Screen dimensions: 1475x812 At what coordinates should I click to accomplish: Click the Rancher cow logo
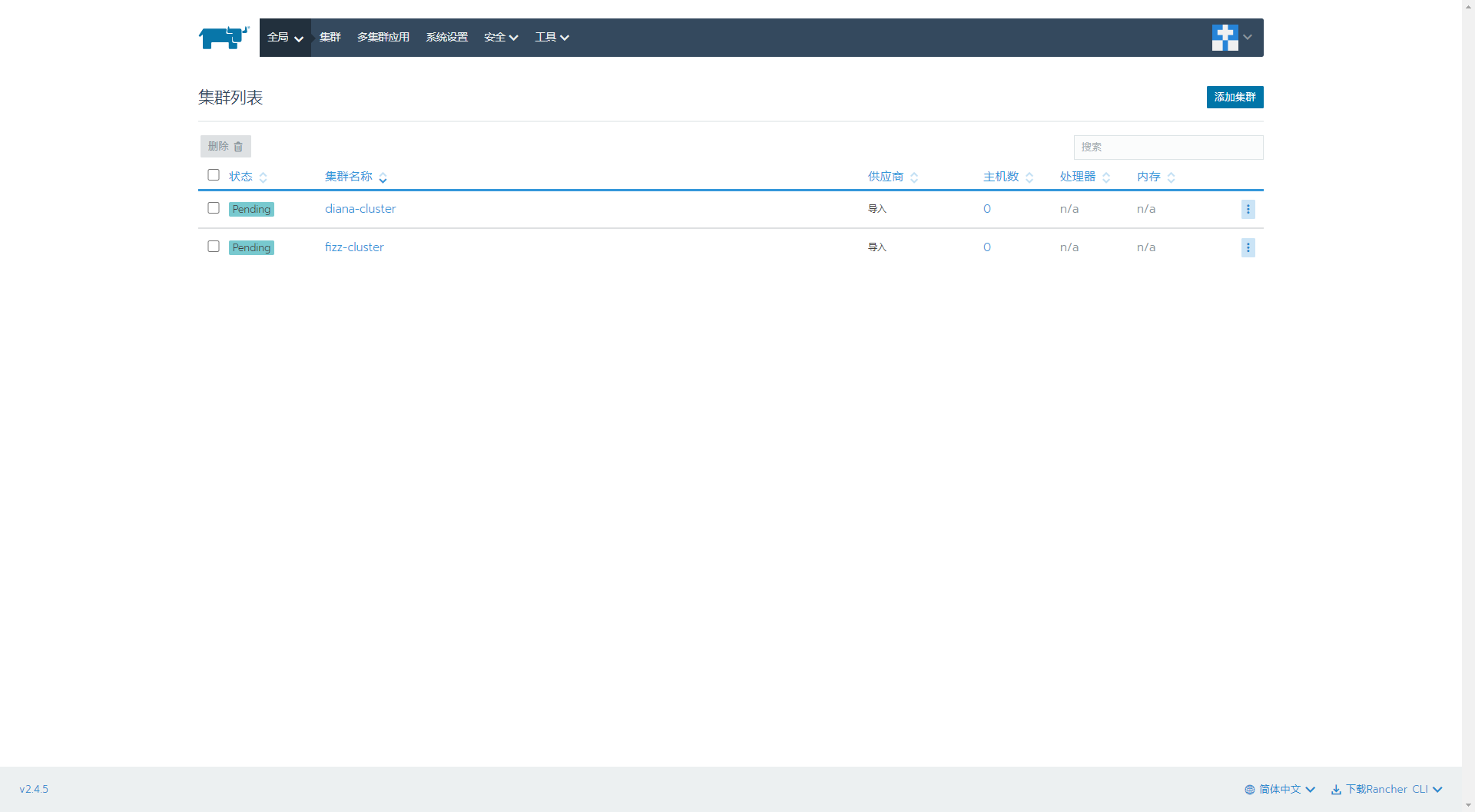coord(224,37)
